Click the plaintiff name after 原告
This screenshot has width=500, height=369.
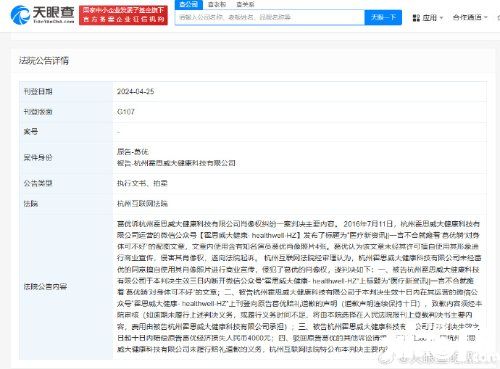[x=141, y=152]
